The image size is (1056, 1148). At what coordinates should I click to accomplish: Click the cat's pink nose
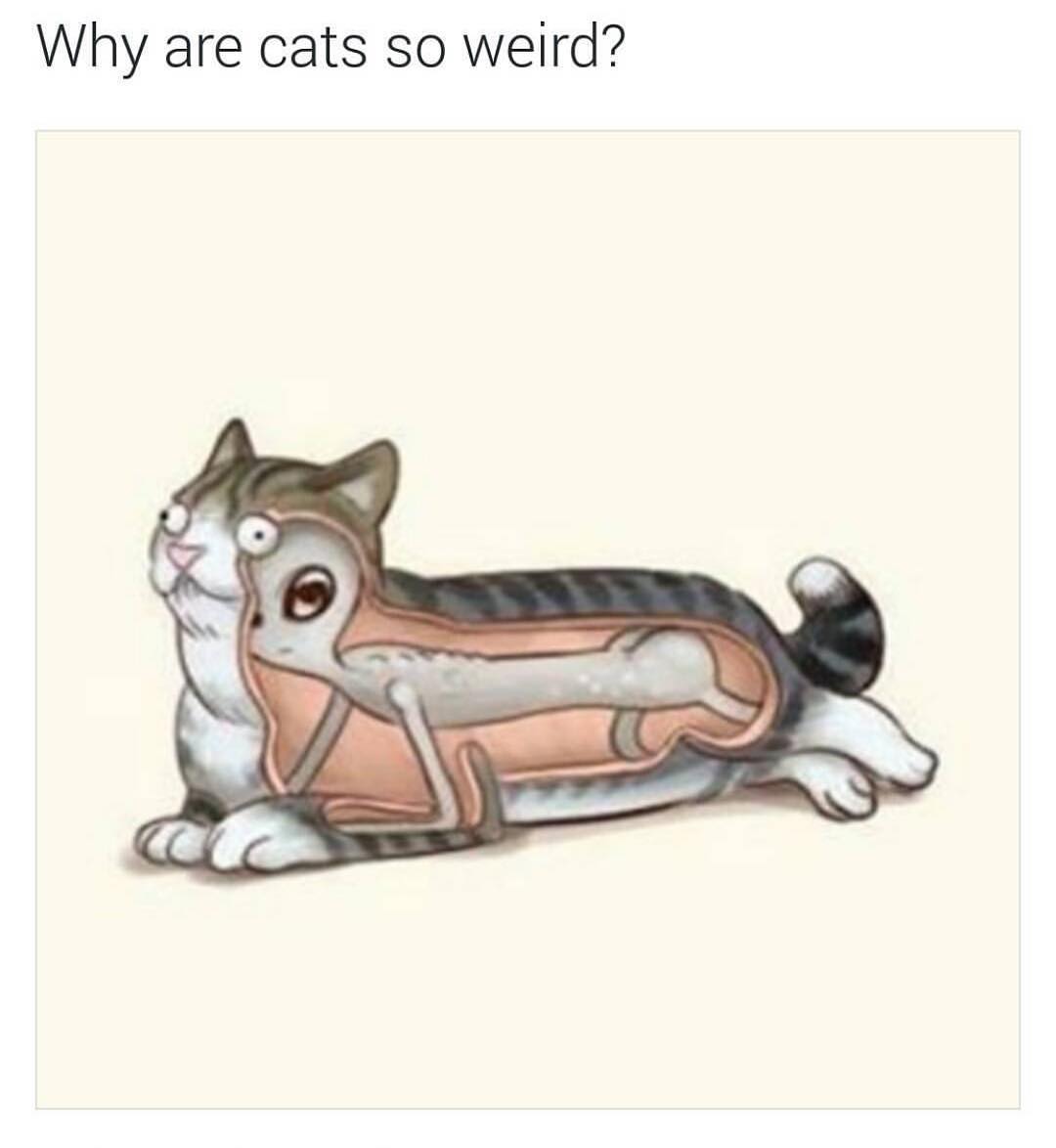tap(181, 557)
